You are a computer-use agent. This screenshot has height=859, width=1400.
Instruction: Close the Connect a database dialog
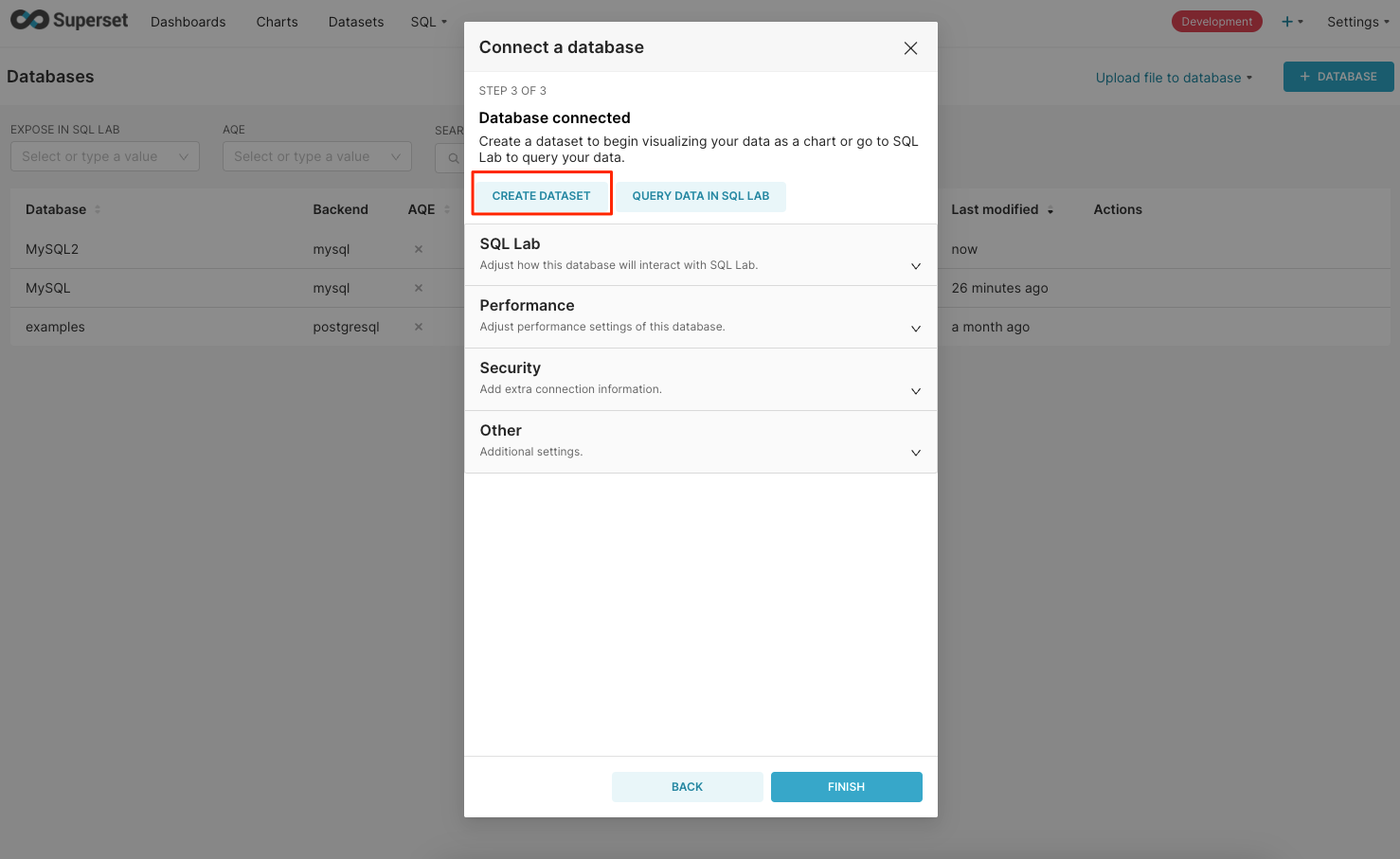pyautogui.click(x=910, y=48)
